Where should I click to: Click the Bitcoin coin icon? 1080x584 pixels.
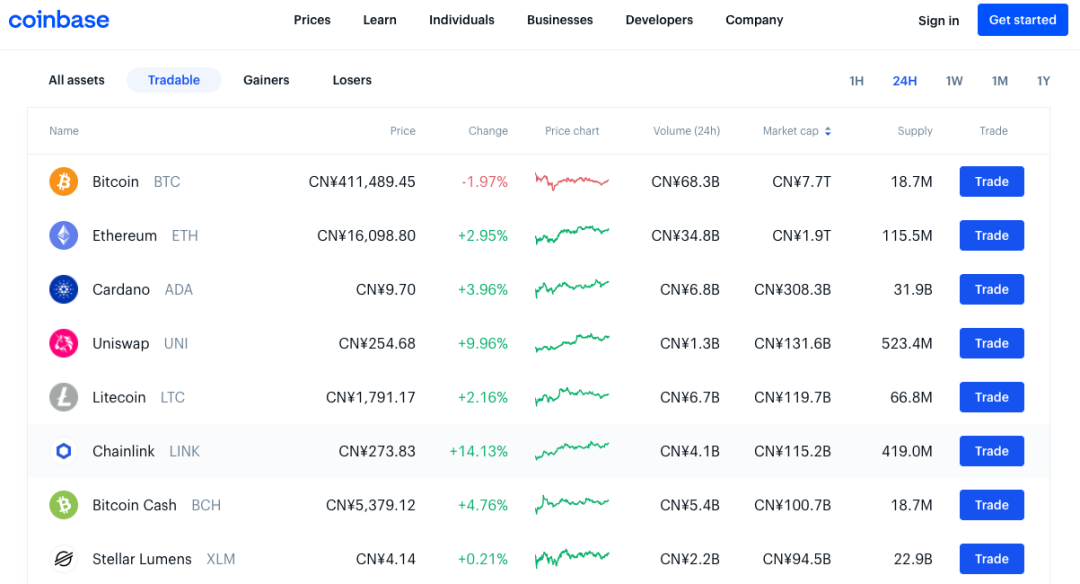coord(63,182)
